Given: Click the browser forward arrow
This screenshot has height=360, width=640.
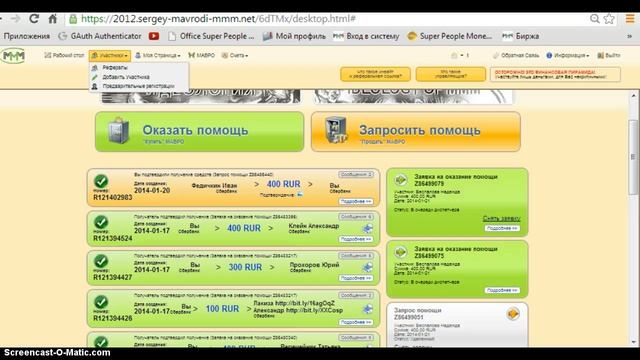Looking at the screenshot, I should pos(16,18).
